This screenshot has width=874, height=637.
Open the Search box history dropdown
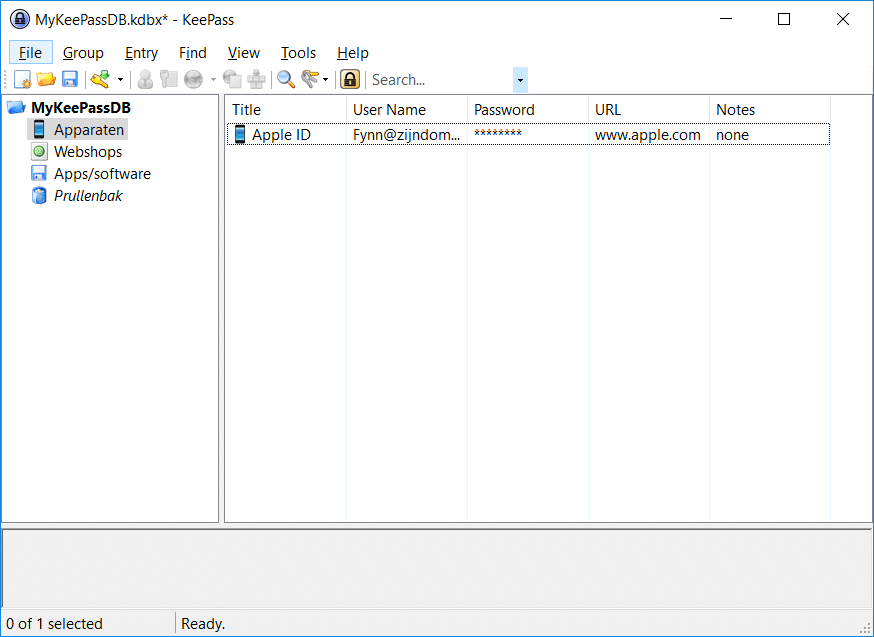click(x=520, y=80)
